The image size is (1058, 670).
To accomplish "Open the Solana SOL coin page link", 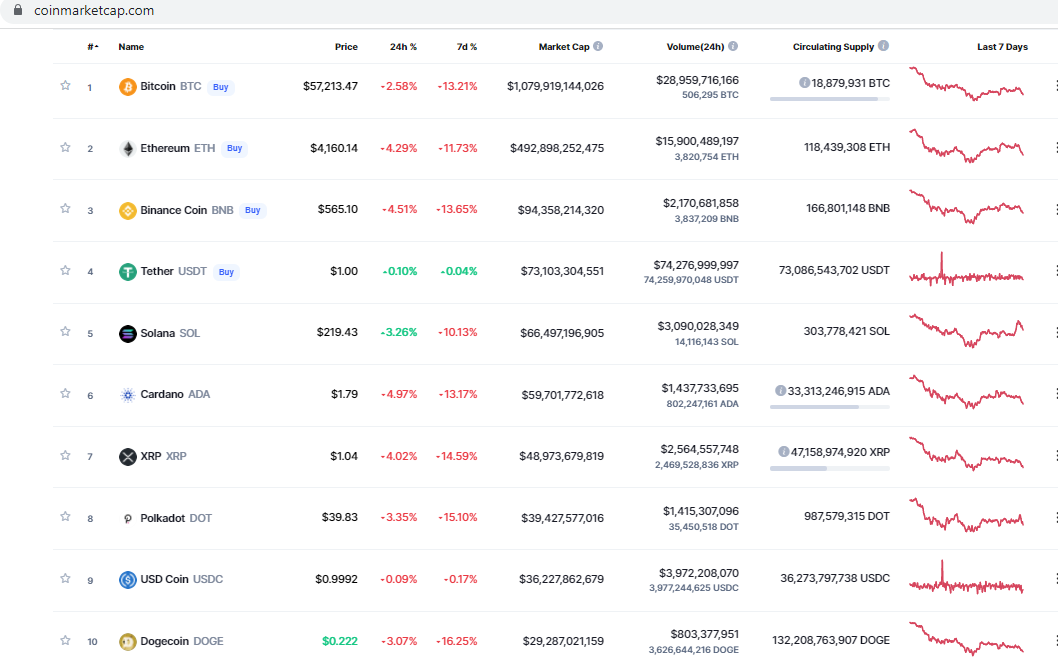I will click(x=170, y=333).
